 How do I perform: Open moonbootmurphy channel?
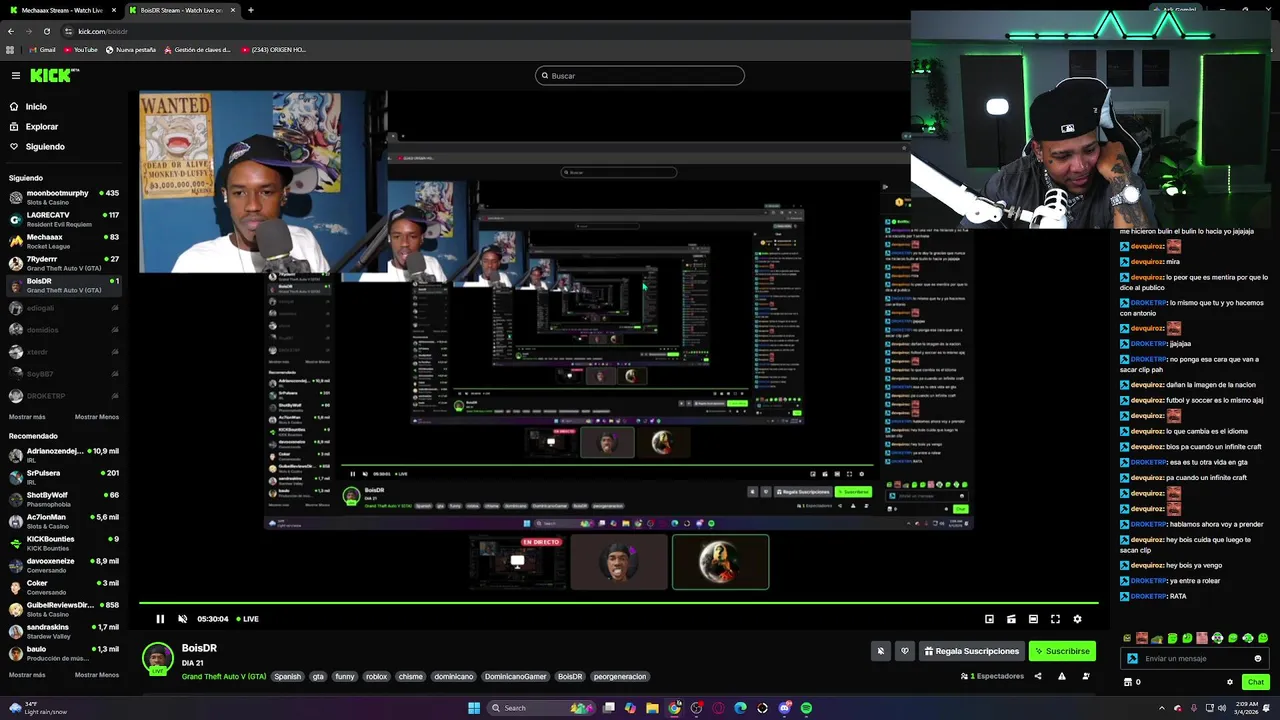[64, 197]
